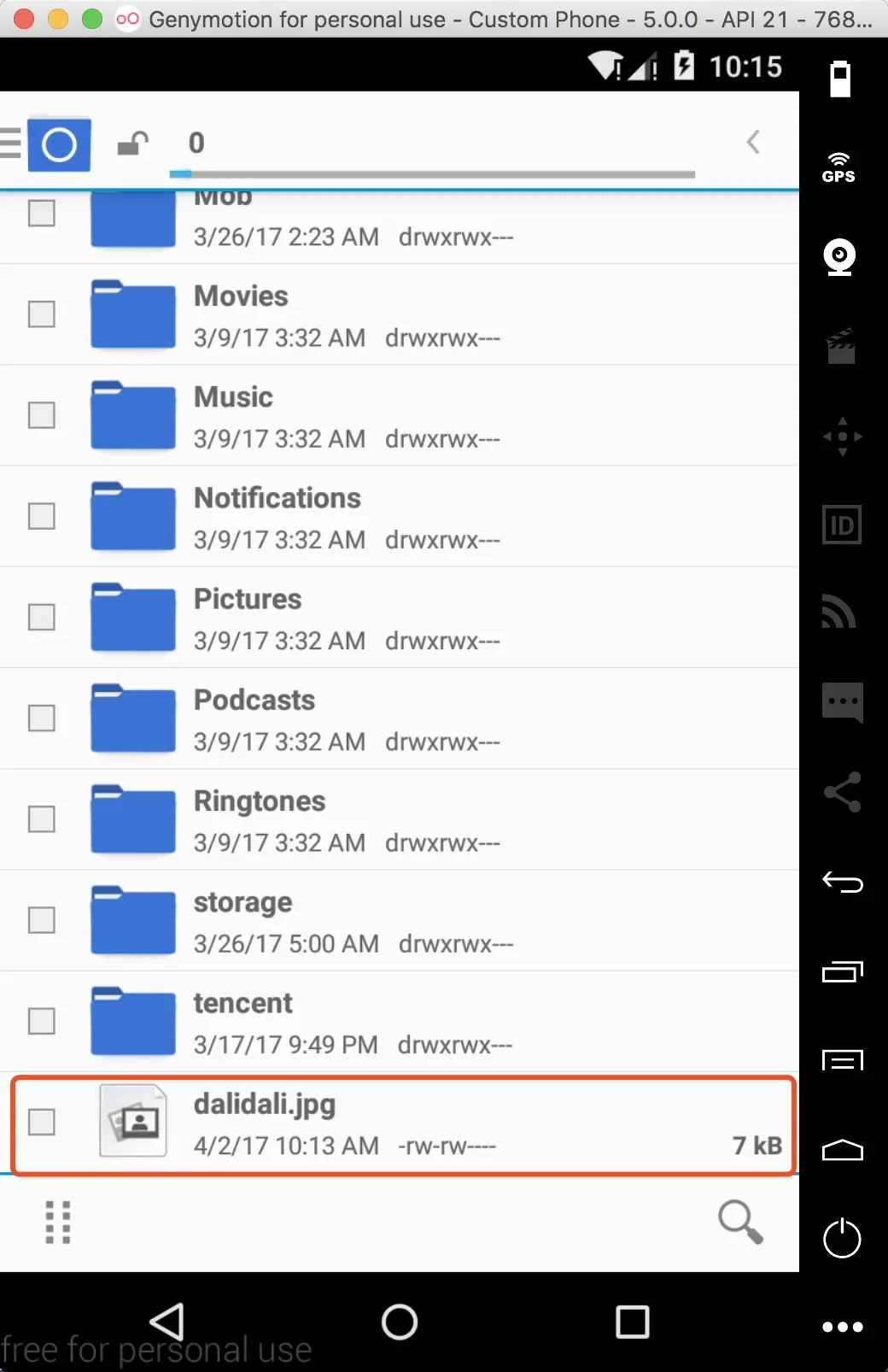Collapse panel with the left chevron

click(753, 142)
